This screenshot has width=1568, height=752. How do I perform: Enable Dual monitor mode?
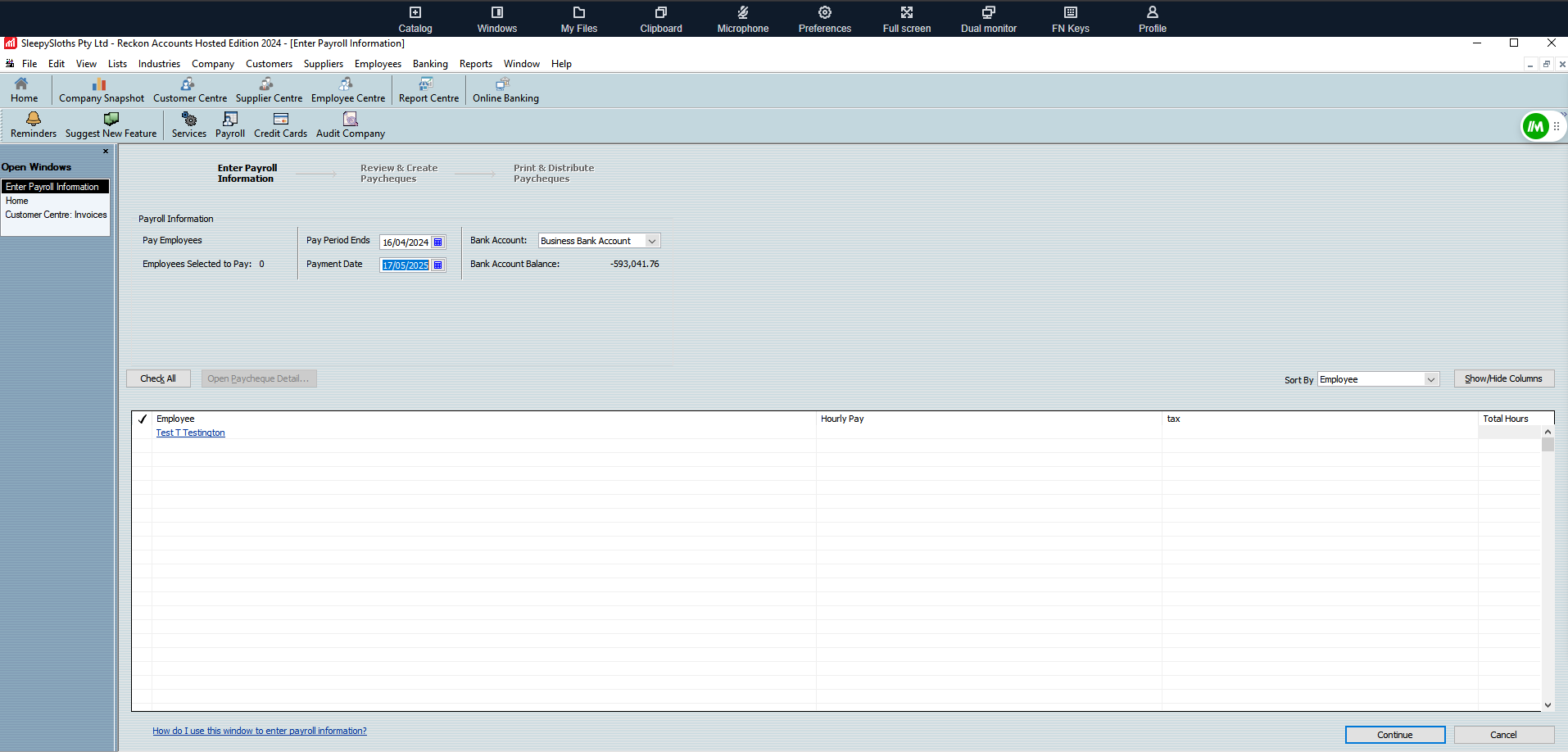point(989,19)
